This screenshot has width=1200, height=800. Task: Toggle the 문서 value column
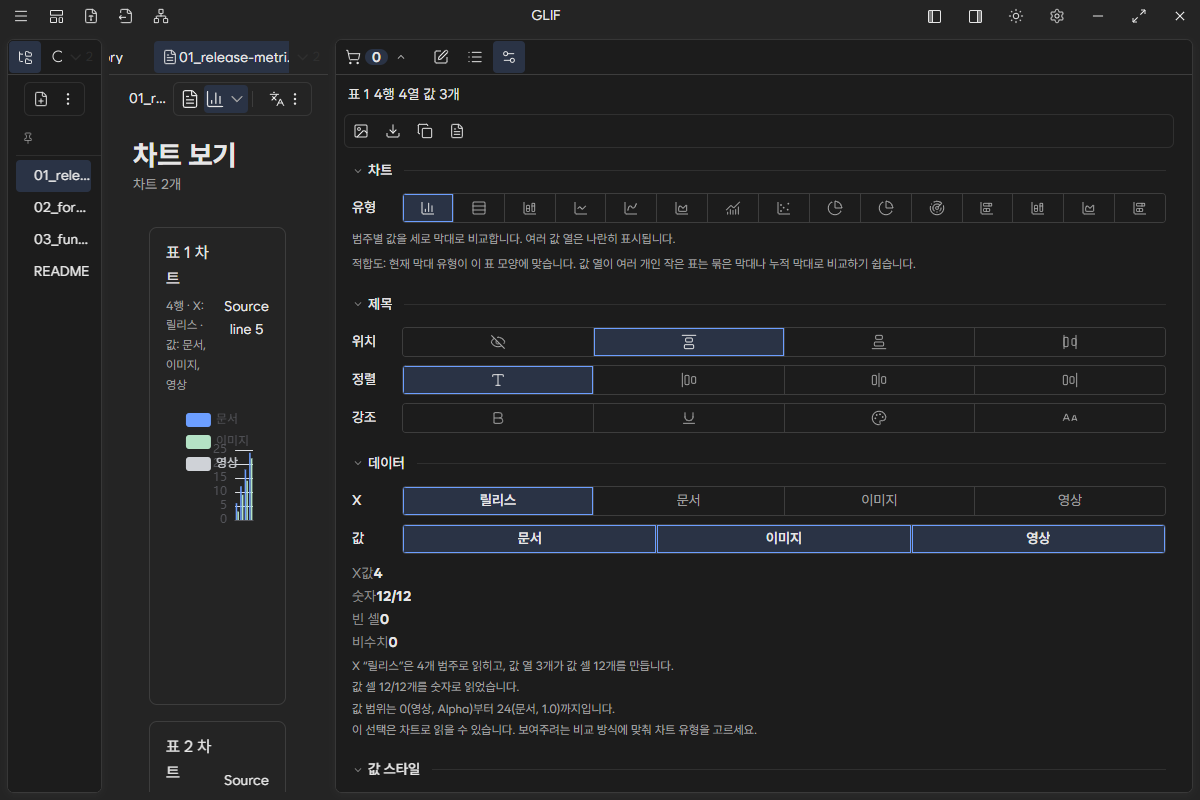(529, 538)
